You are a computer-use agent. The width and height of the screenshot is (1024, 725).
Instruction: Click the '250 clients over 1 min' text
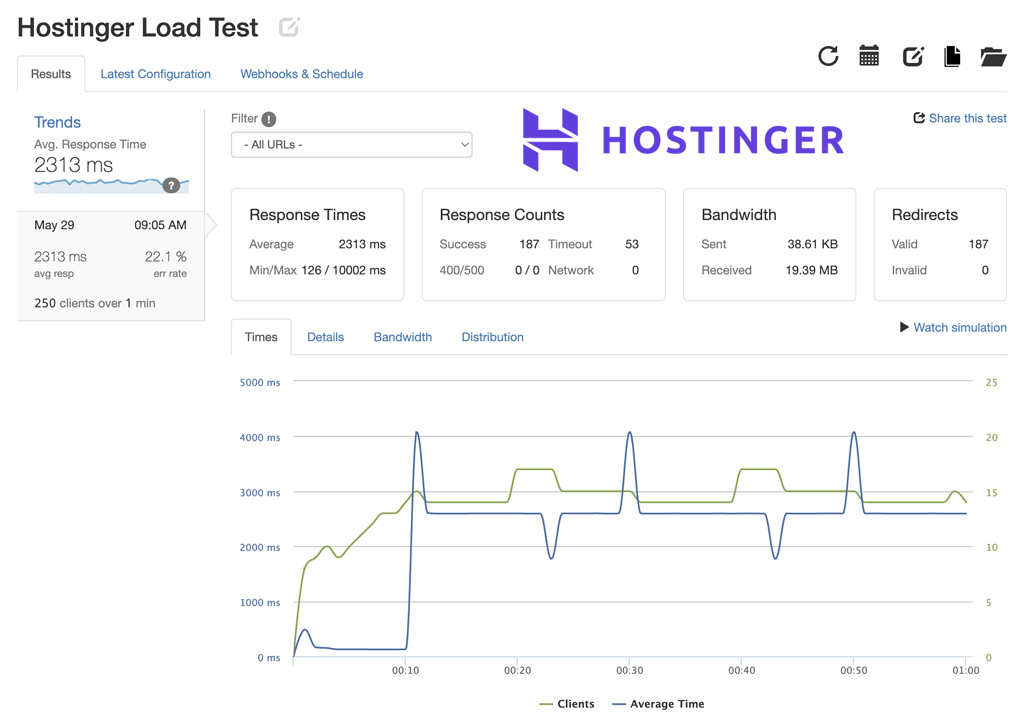[95, 303]
